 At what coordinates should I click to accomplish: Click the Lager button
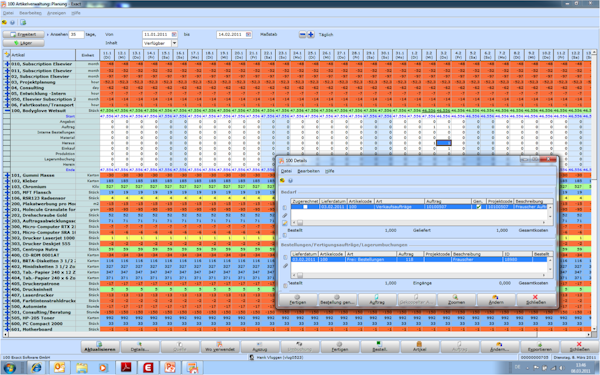(23, 43)
